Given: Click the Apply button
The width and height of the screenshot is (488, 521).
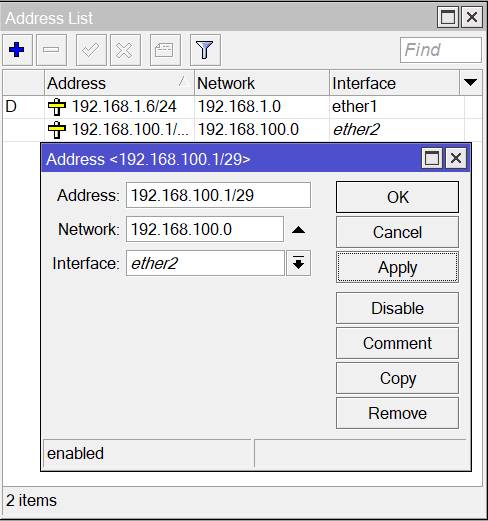Looking at the screenshot, I should 397,267.
